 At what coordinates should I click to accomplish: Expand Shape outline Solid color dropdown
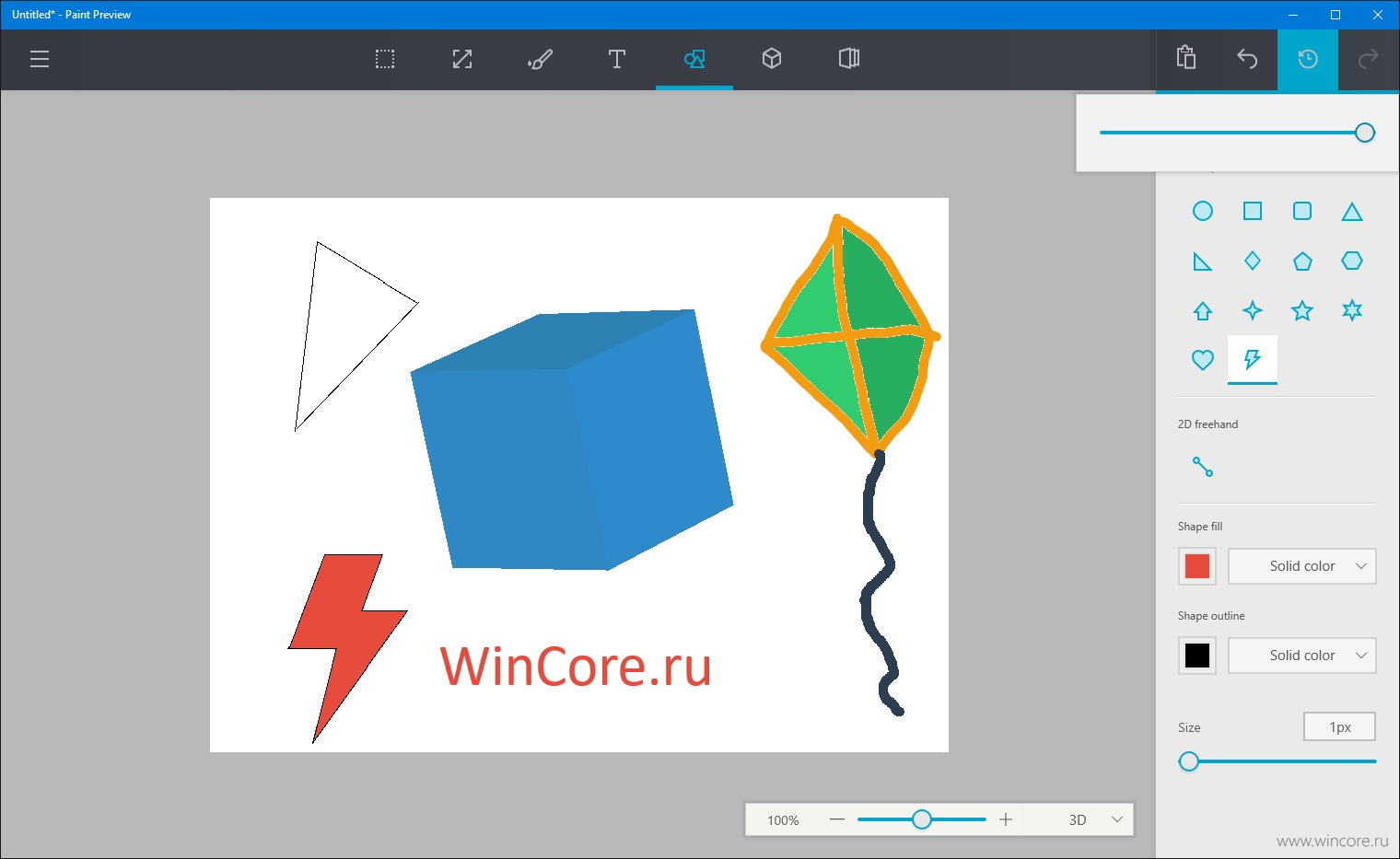1302,656
